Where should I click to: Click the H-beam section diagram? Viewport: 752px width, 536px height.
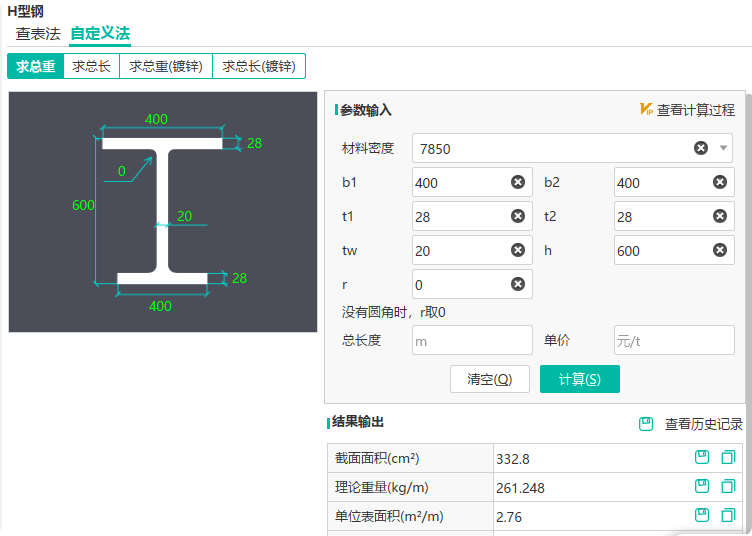coord(163,211)
